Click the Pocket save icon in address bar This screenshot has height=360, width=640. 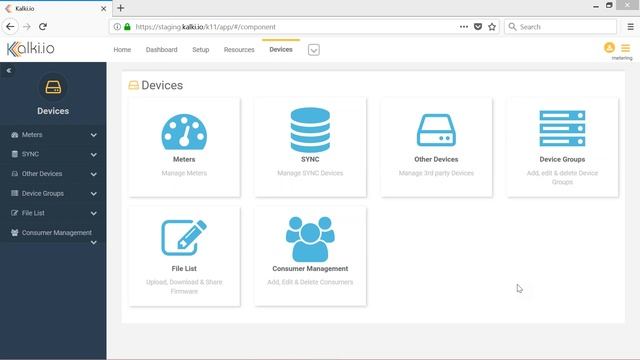tap(478, 27)
